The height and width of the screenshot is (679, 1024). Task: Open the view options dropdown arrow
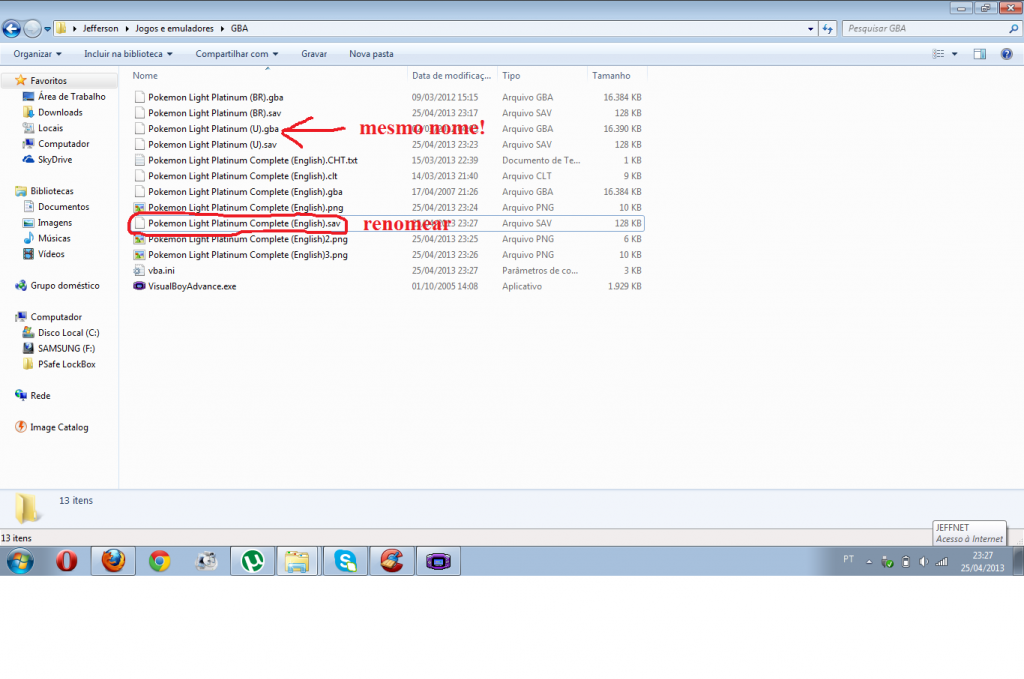pyautogui.click(x=955, y=54)
